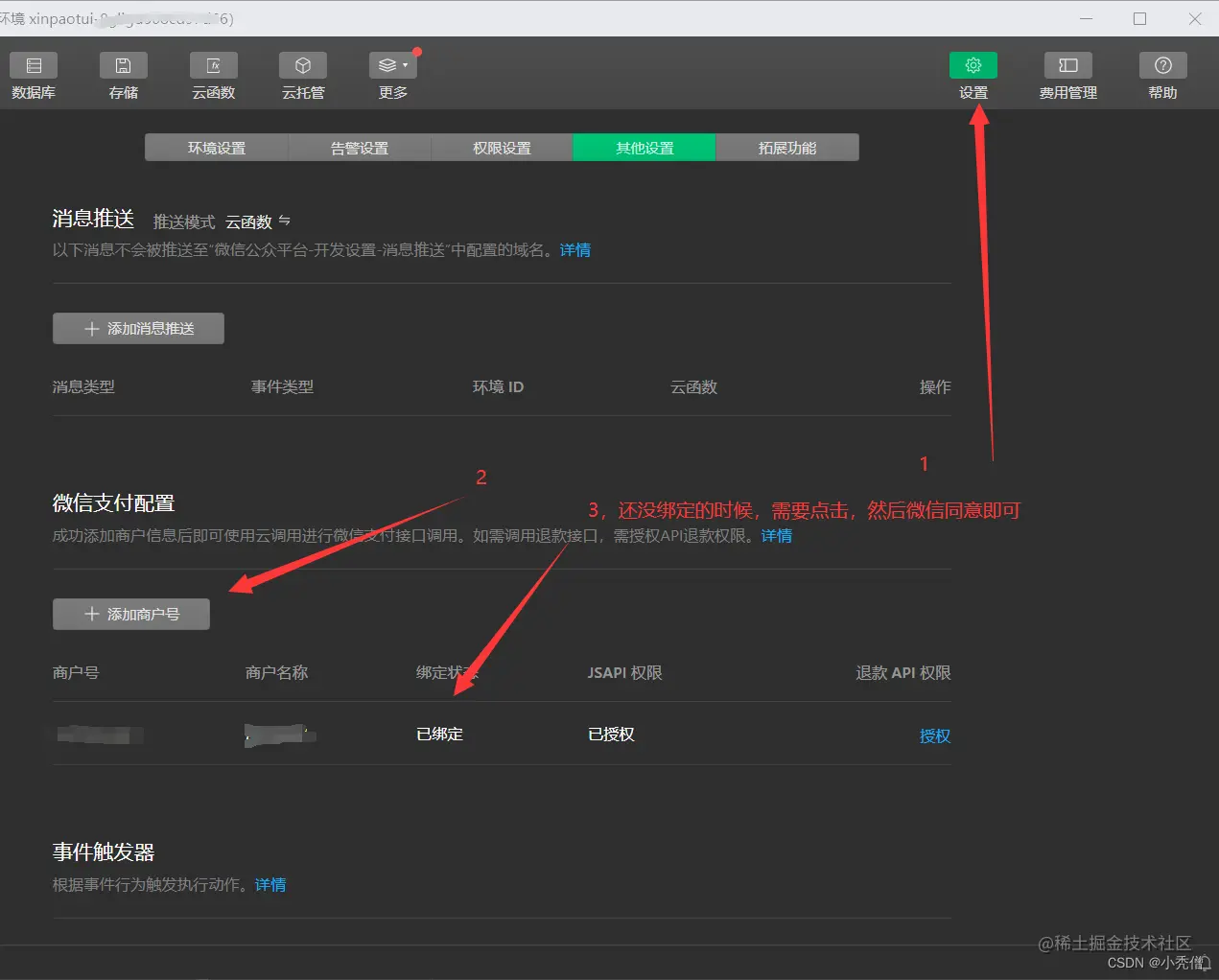Open the 设置 (Settings) gear icon
Image resolution: width=1219 pixels, height=980 pixels.
pos(973,65)
